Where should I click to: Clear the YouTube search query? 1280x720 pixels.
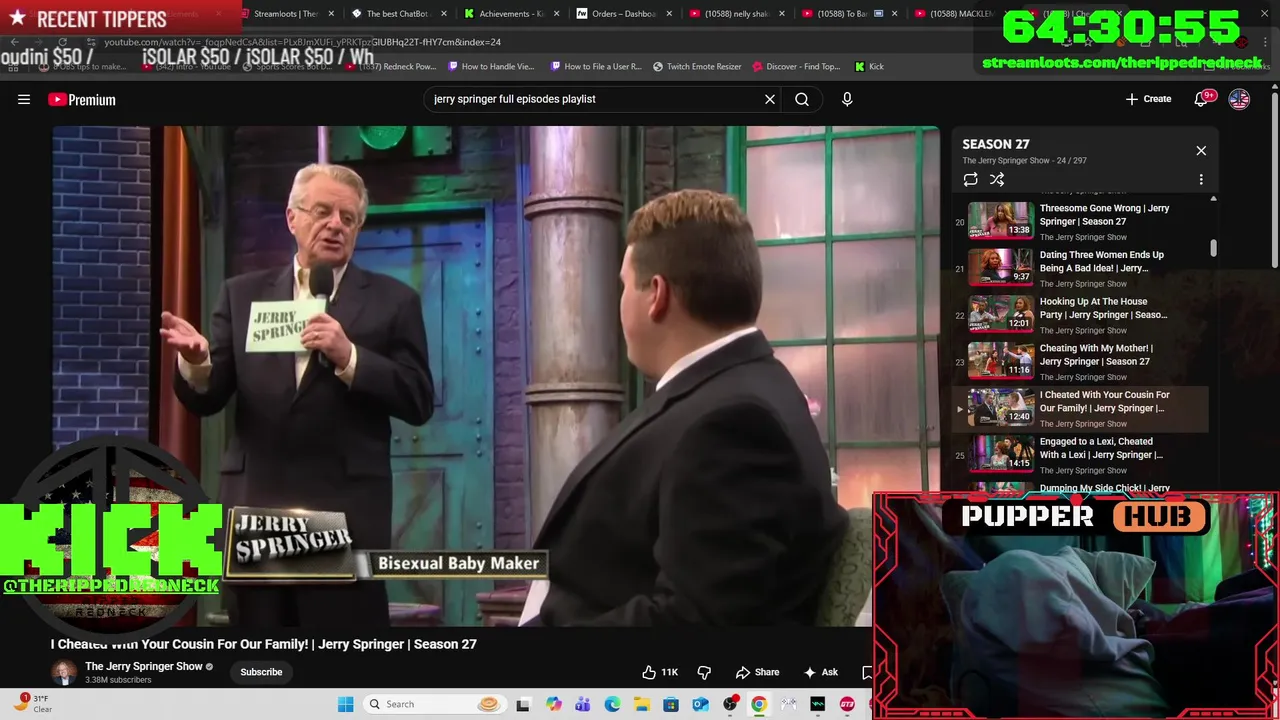click(x=770, y=99)
